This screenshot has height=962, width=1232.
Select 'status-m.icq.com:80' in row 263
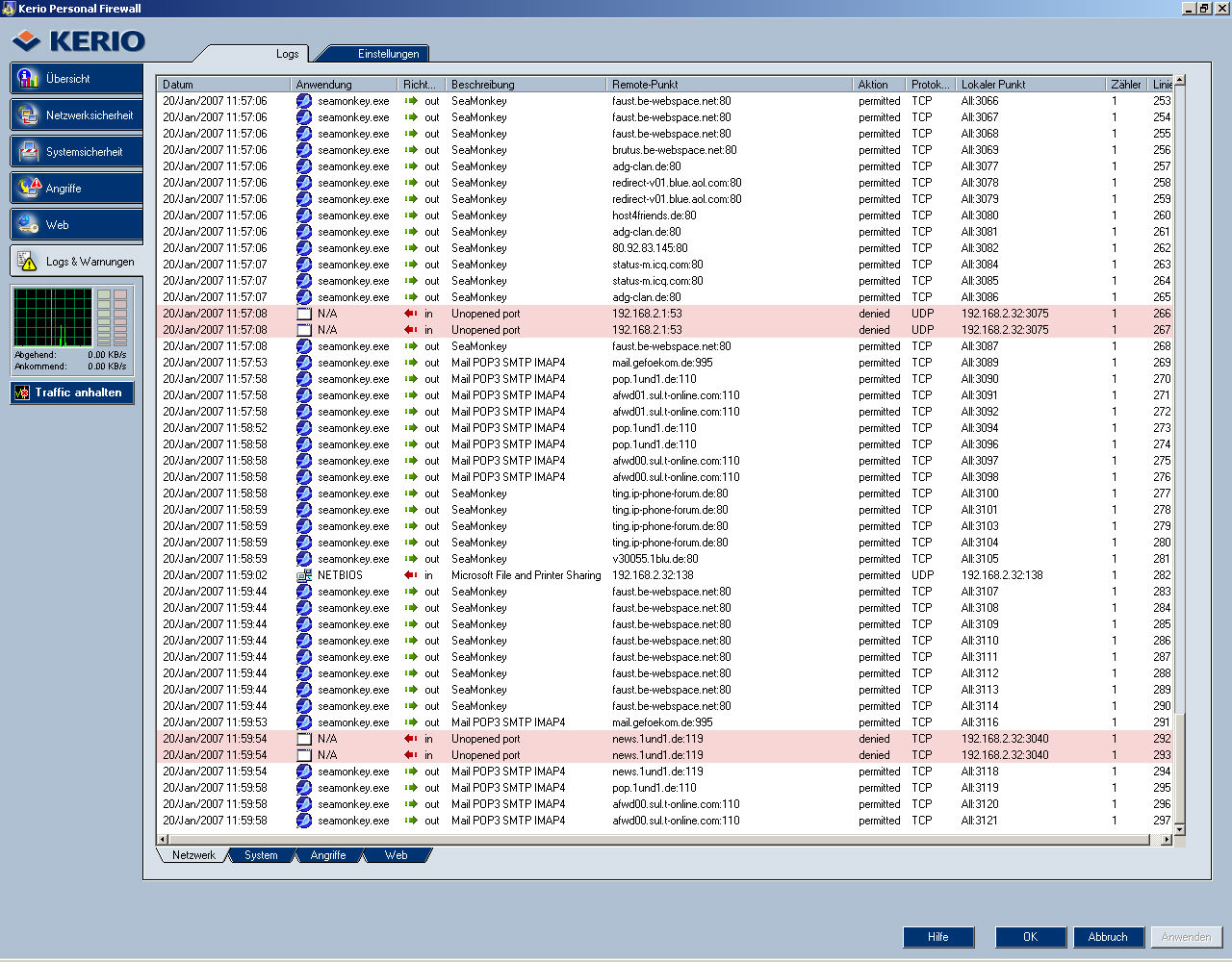tap(657, 265)
